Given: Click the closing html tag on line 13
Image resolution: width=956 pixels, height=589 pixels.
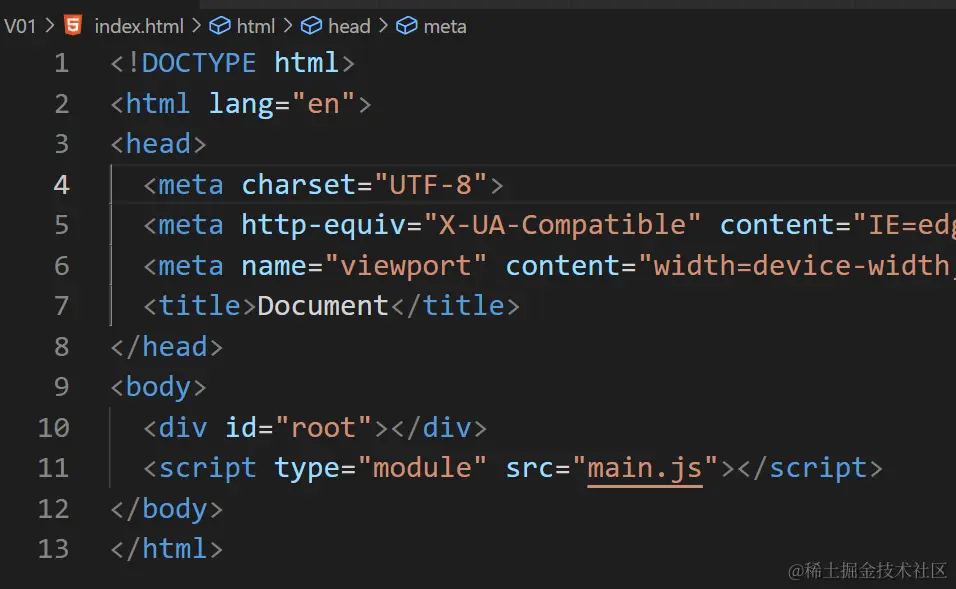Looking at the screenshot, I should click(166, 549).
